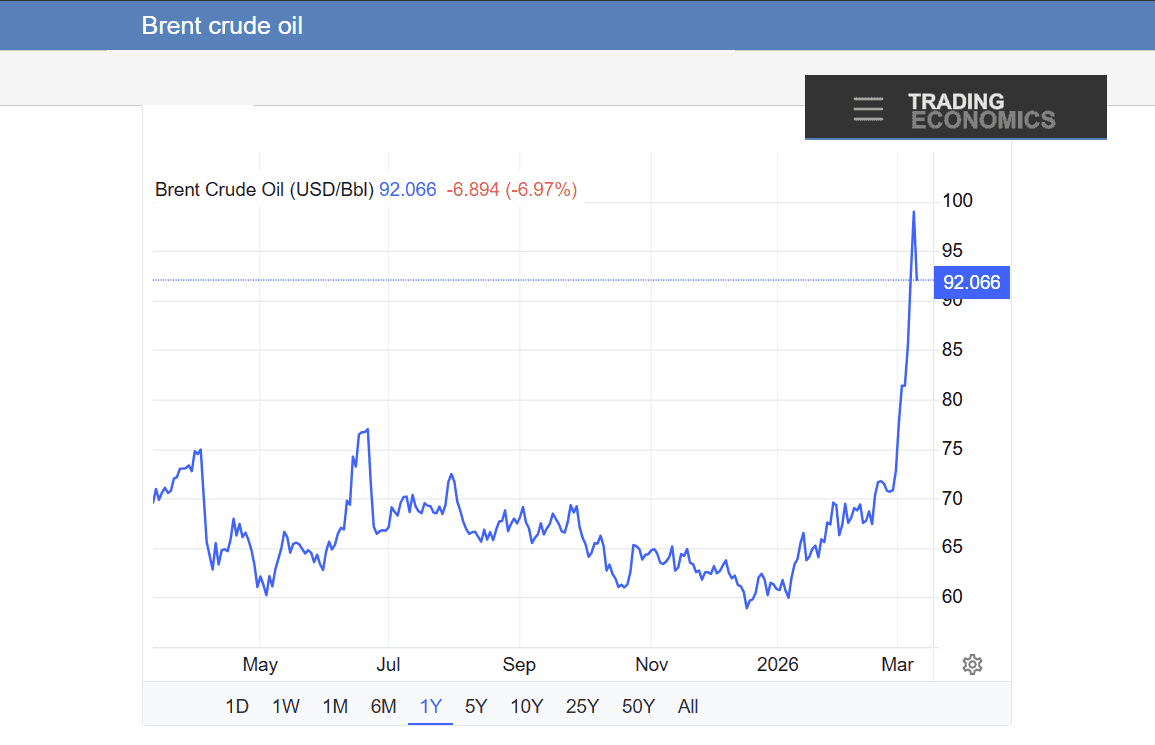Click the Brent crude oil page header
Viewport: 1155px width, 745px height.
pos(222,26)
